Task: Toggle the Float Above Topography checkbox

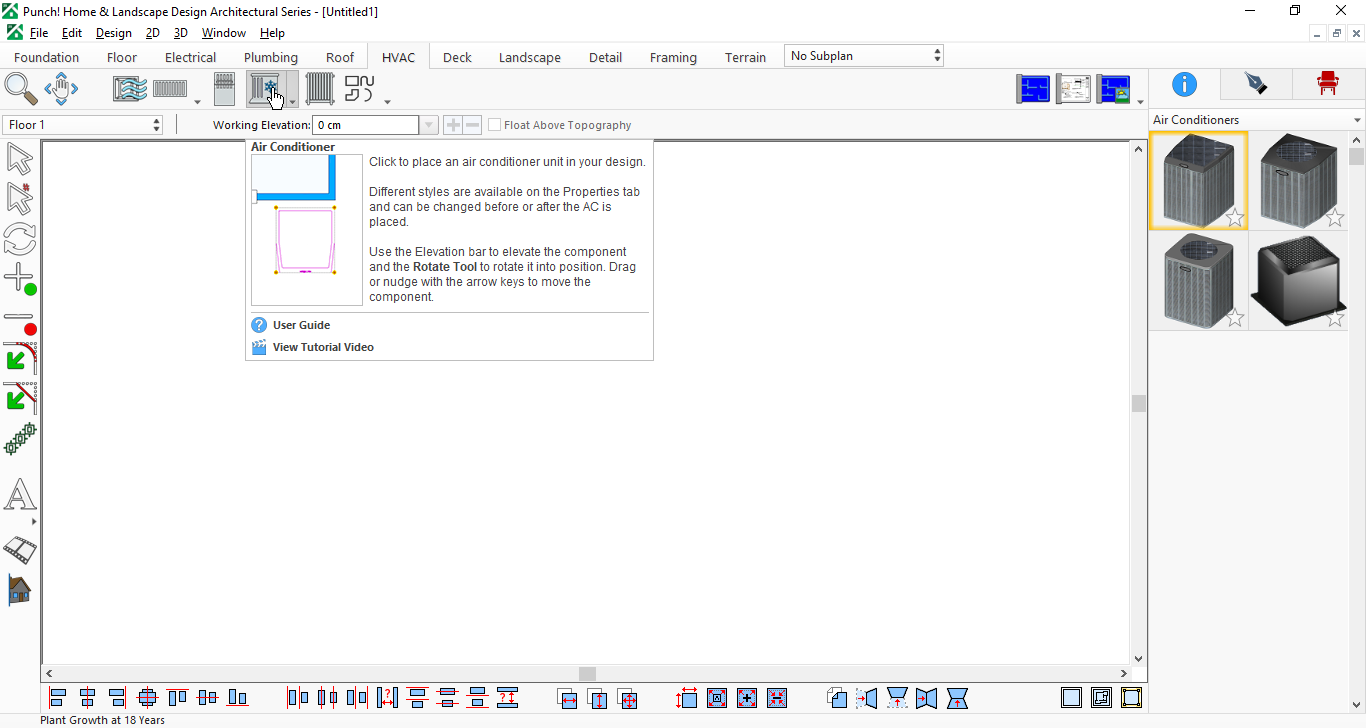Action: click(x=495, y=125)
